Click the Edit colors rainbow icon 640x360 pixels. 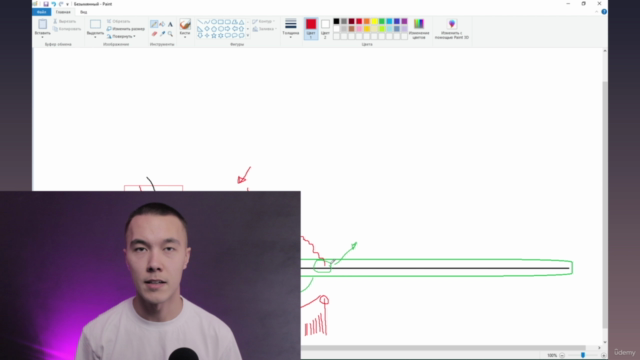(419, 24)
